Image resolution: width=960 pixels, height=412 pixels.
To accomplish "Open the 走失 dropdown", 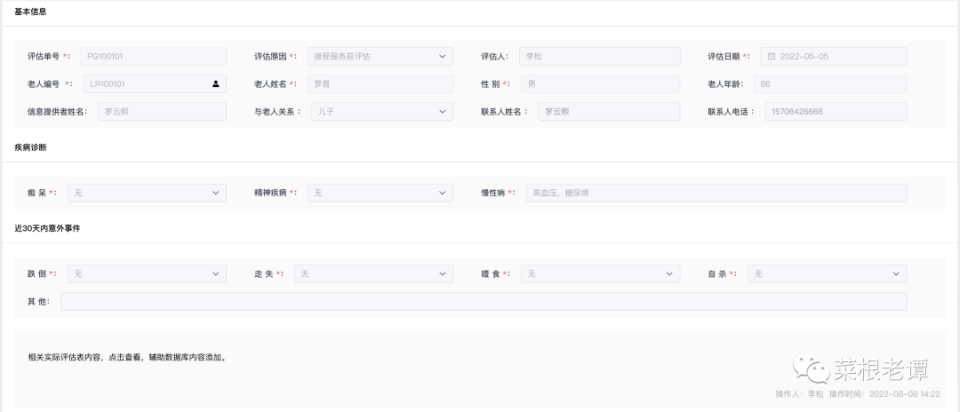I will point(373,274).
